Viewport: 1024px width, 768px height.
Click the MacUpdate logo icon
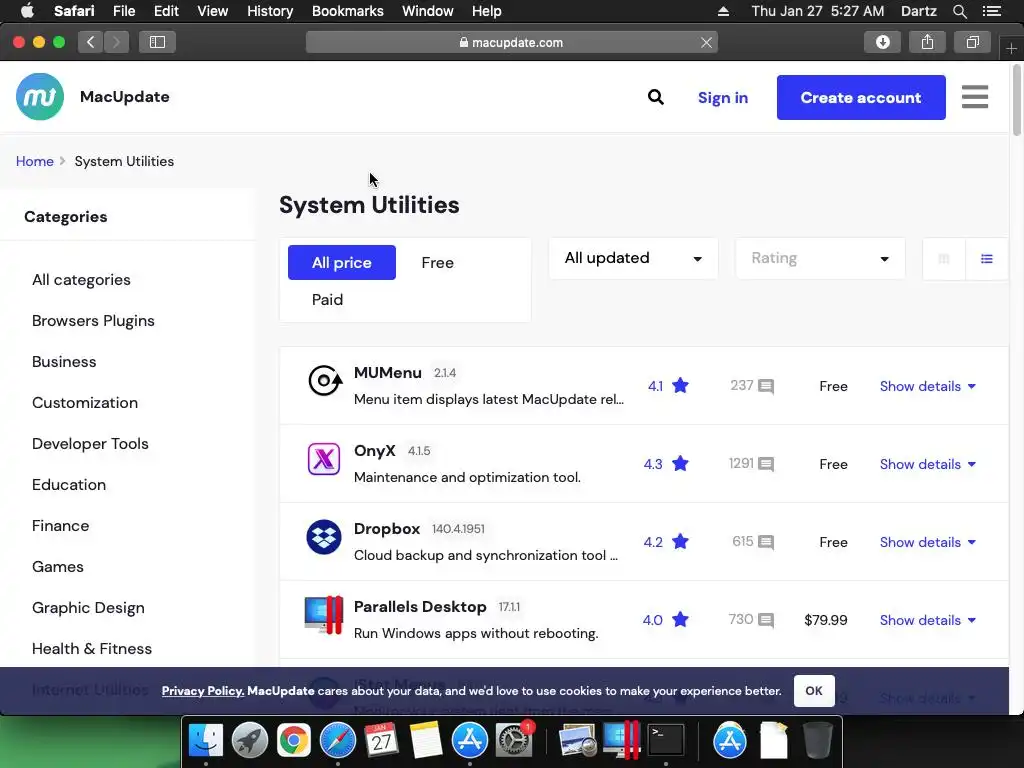point(40,97)
